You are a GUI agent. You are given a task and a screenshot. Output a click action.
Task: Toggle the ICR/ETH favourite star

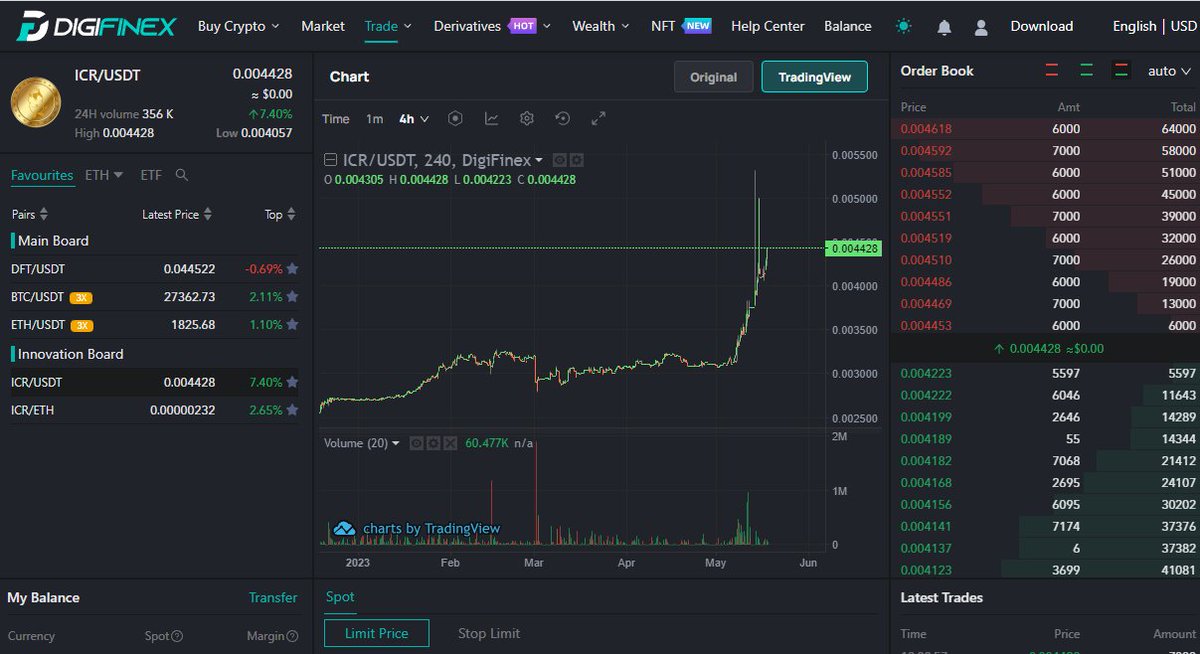coord(292,410)
